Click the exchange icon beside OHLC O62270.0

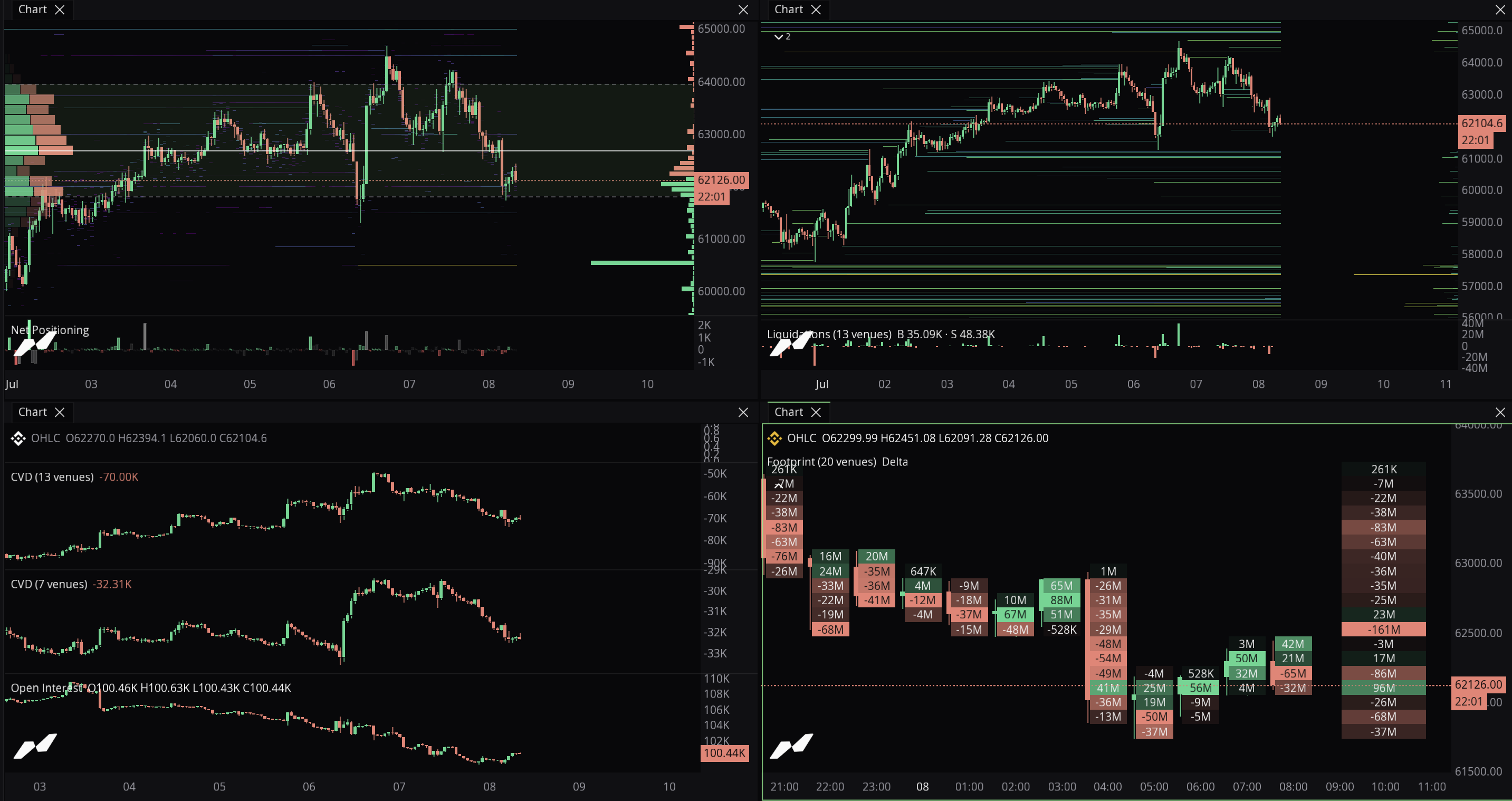tap(17, 438)
